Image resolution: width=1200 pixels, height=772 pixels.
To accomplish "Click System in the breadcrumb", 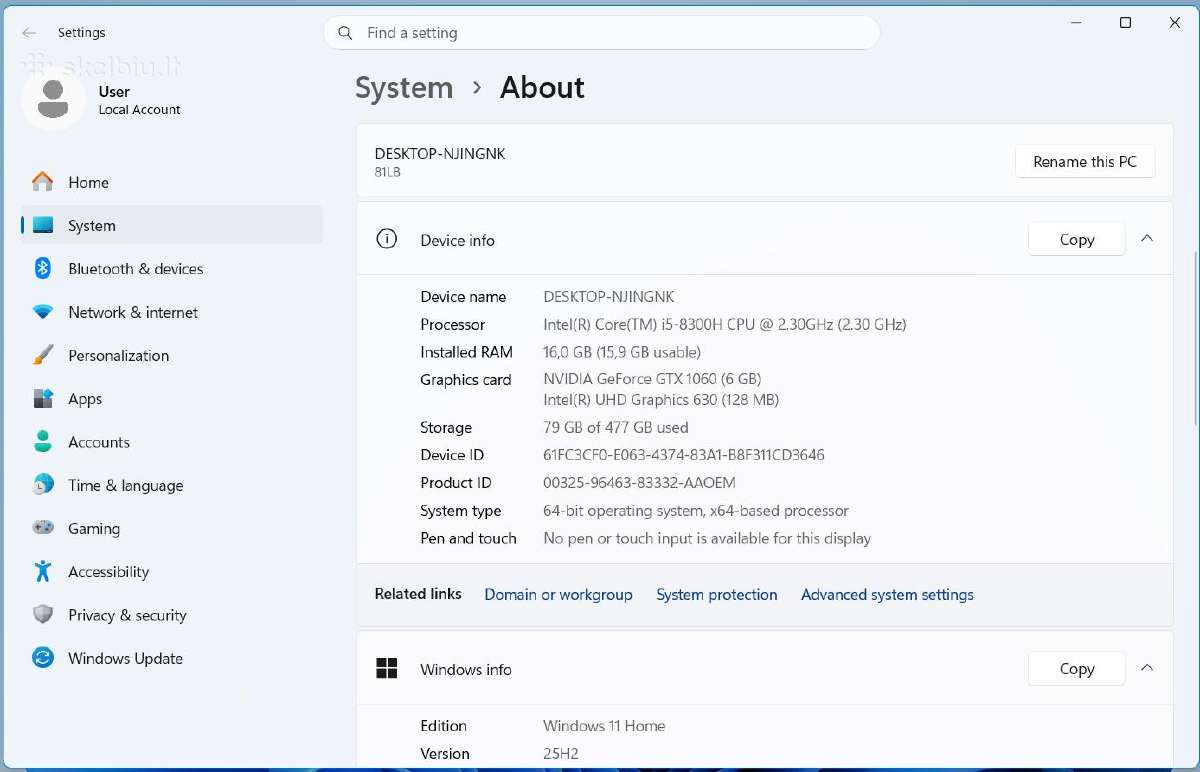I will click(404, 88).
